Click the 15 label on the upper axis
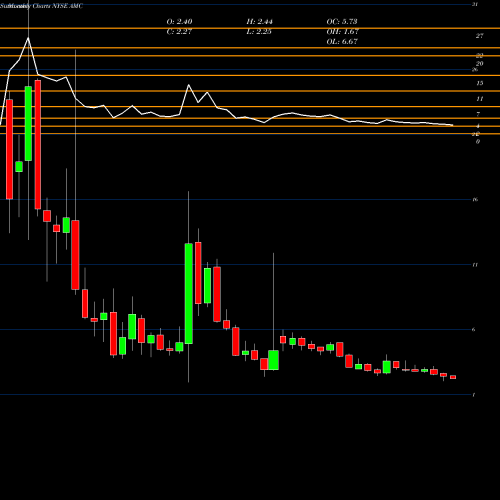 point(479,83)
